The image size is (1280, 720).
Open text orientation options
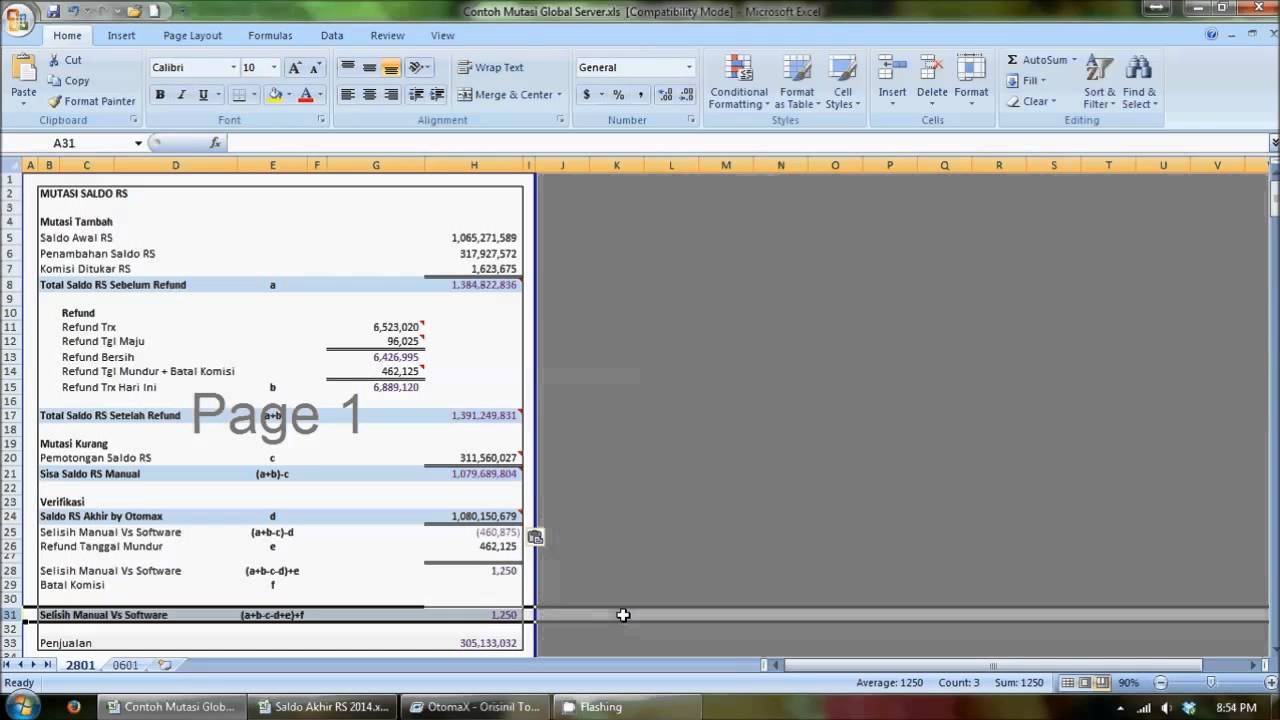[x=419, y=68]
